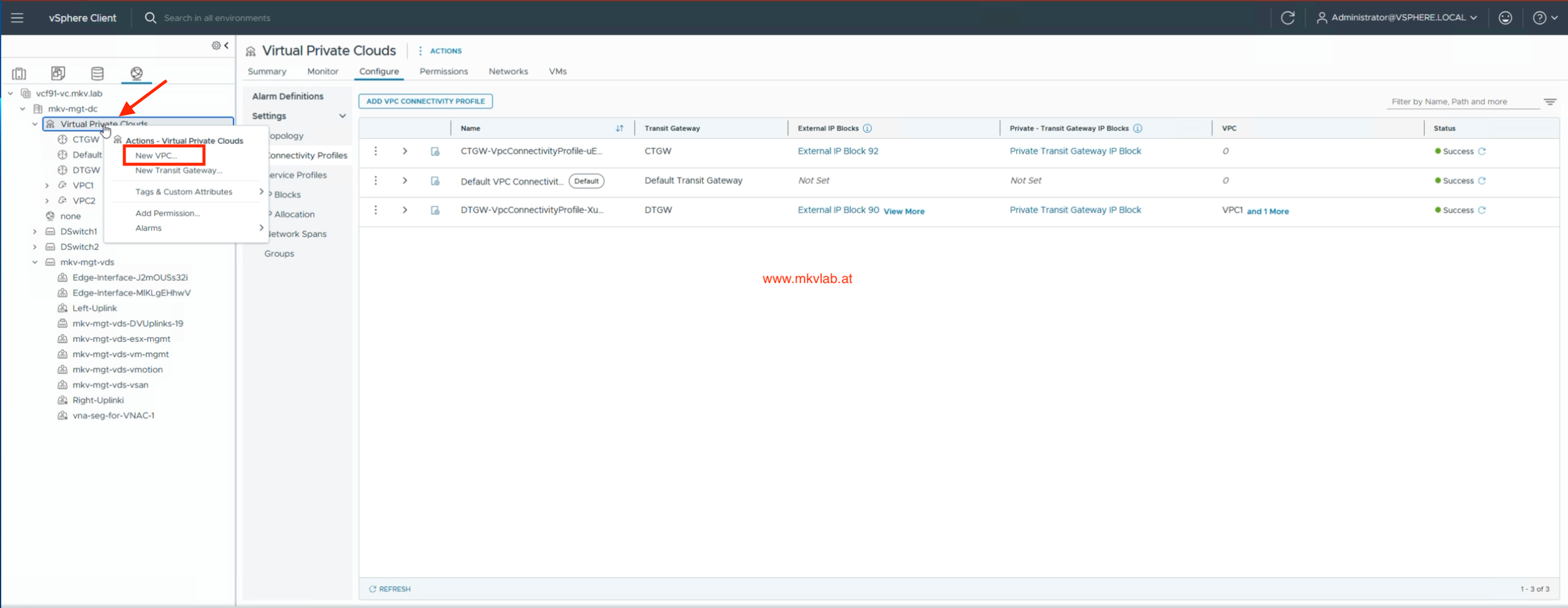
Task: Click ADD VPC CONNECTIVITY PROFILE button
Action: pyautogui.click(x=426, y=101)
